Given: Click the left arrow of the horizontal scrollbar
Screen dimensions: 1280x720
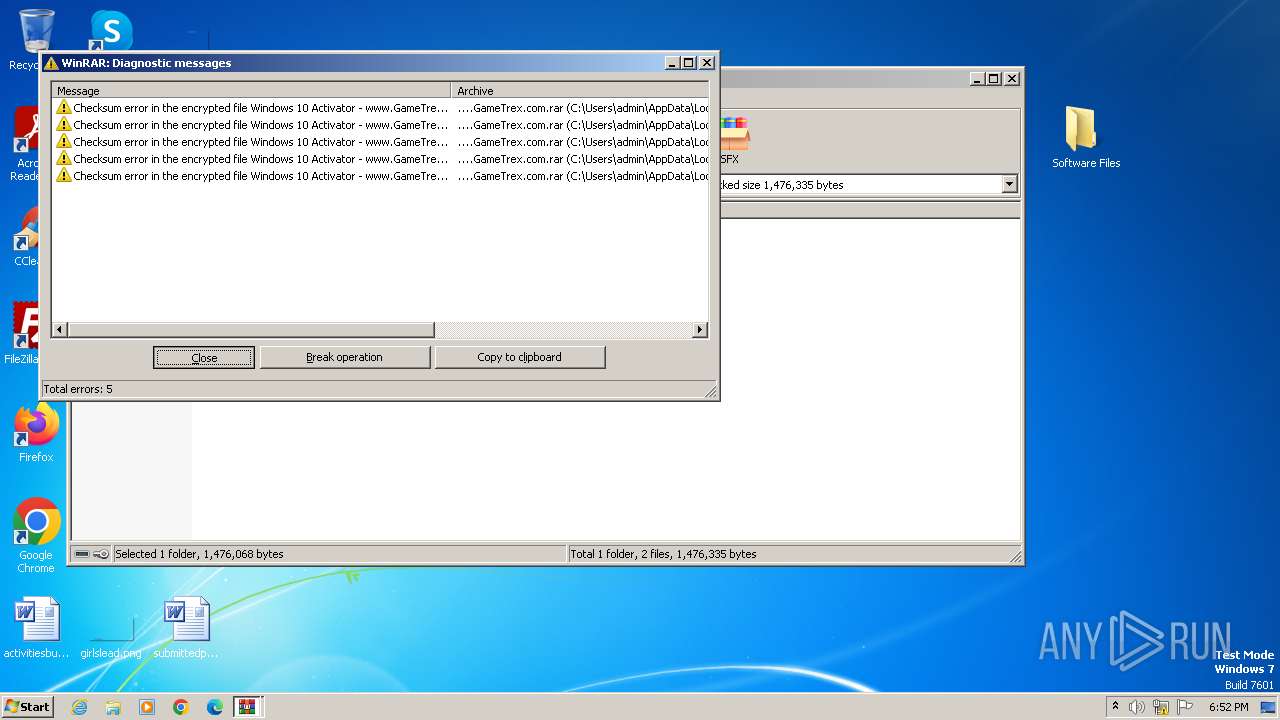Looking at the screenshot, I should (60, 330).
